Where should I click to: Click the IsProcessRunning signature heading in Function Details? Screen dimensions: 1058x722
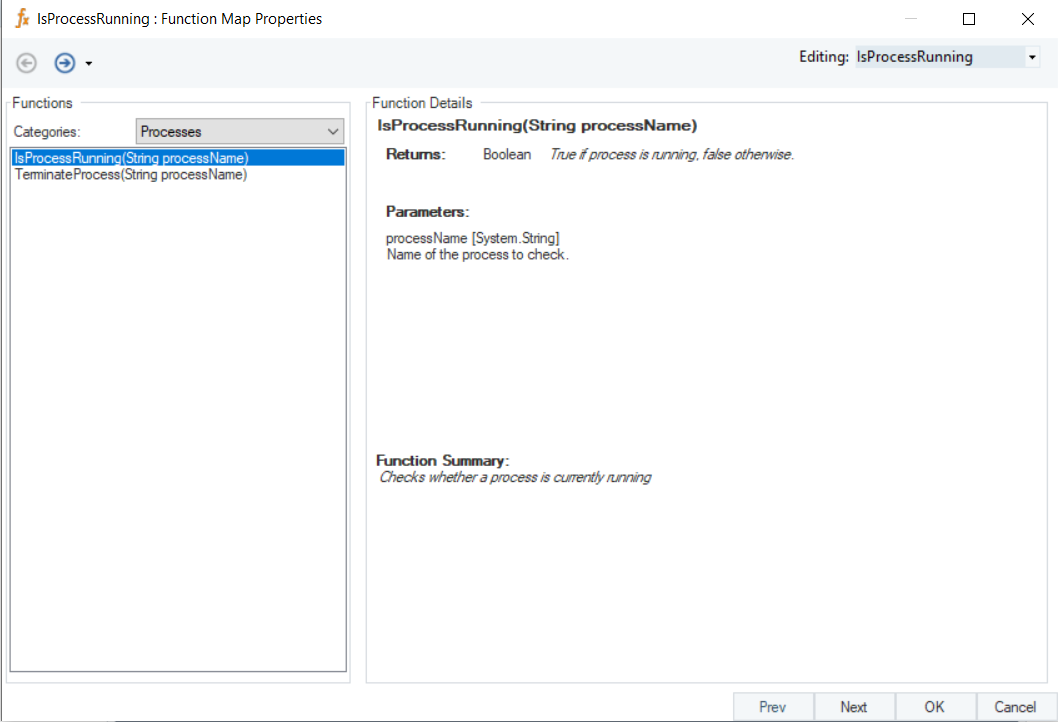pos(537,126)
